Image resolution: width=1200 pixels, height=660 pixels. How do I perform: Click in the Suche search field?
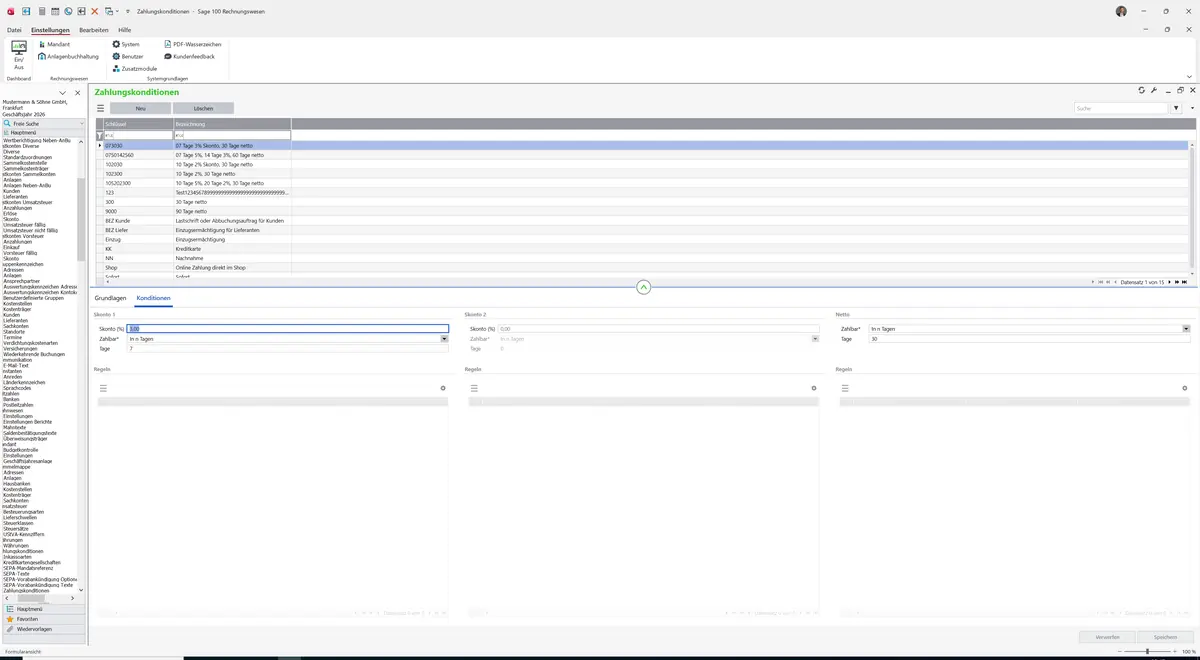[x=1120, y=108]
